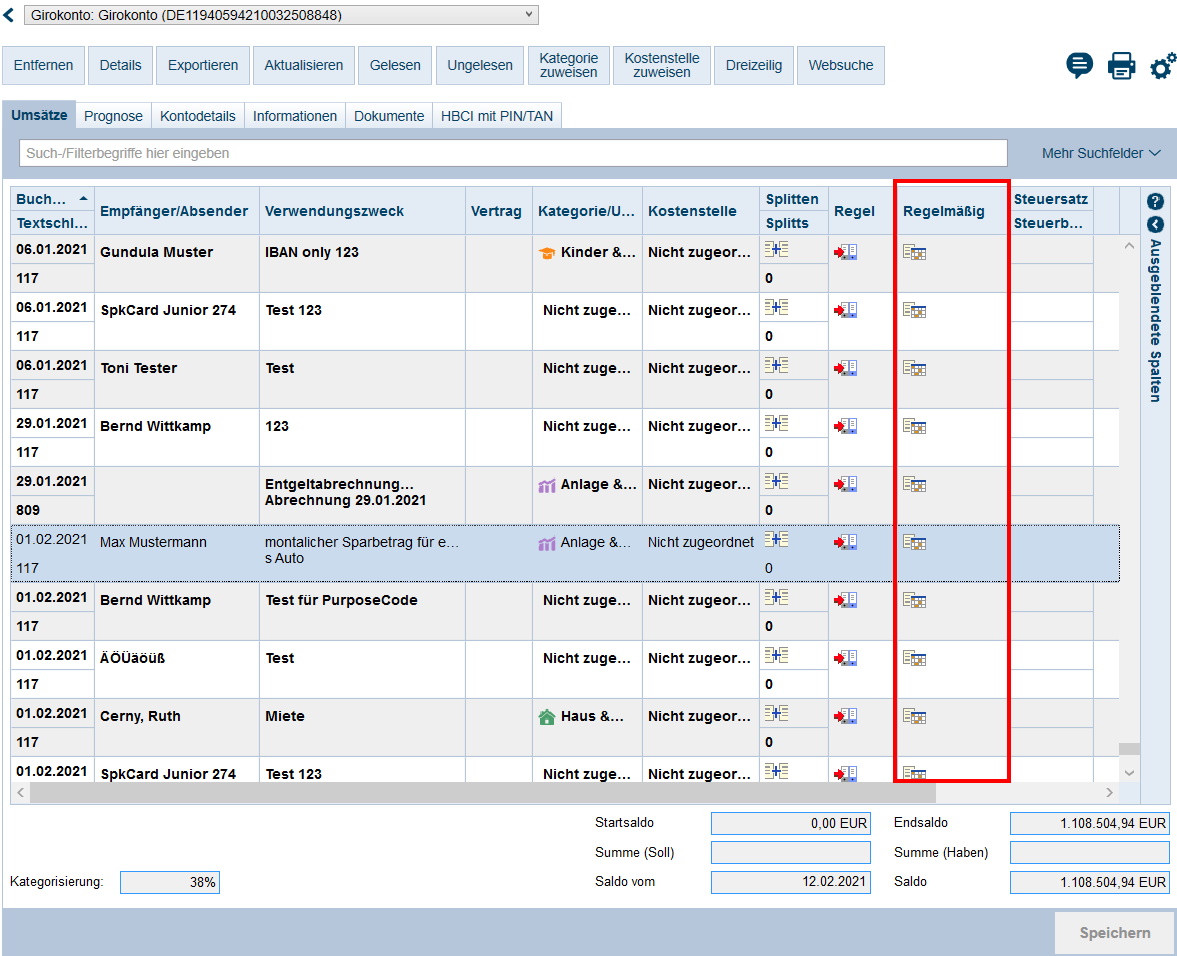Click rule icon in Toni Tester row
Image resolution: width=1177 pixels, height=956 pixels.
coord(846,368)
